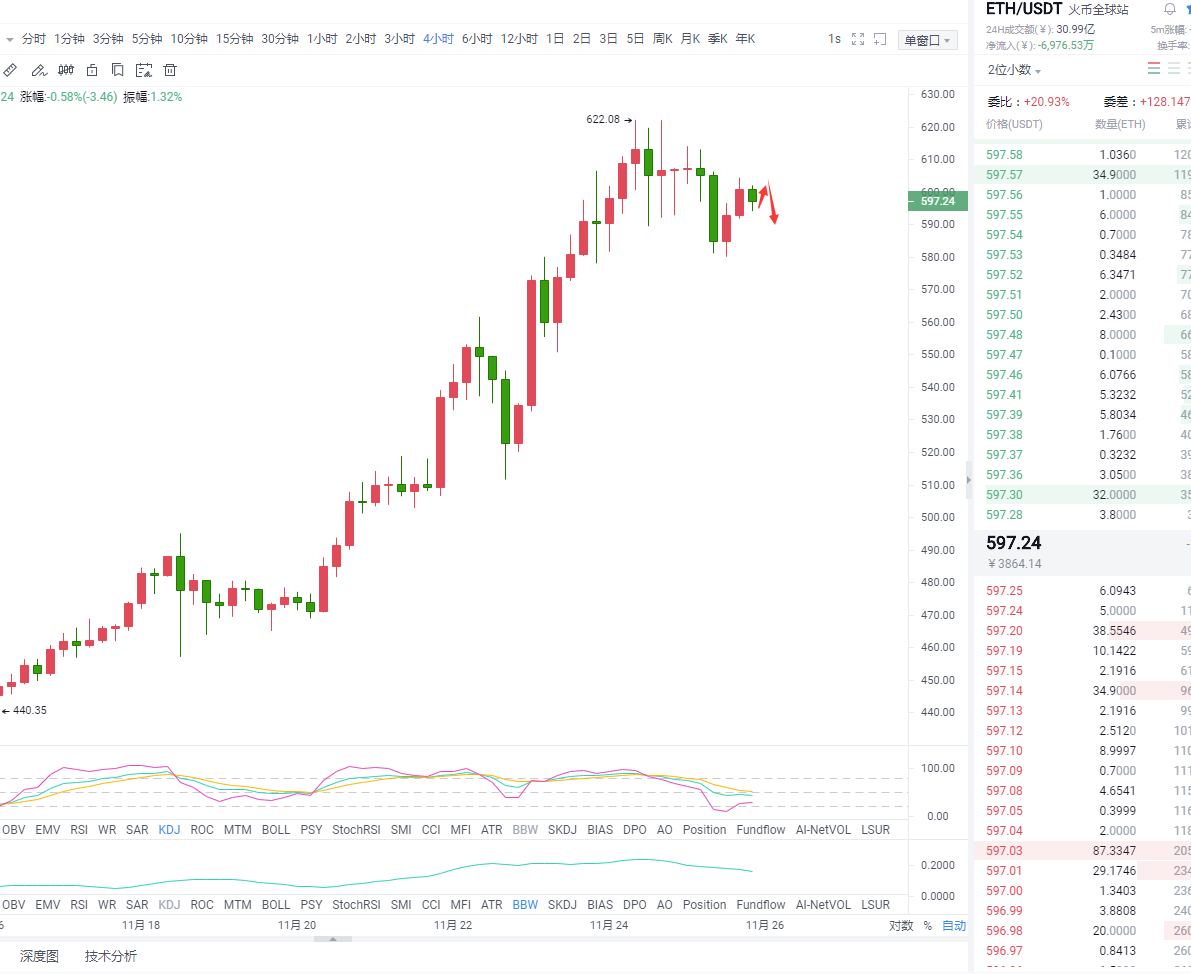The height and width of the screenshot is (974, 1191).
Task: Click the 11月 24 date on time axis
Action: pyautogui.click(x=609, y=925)
